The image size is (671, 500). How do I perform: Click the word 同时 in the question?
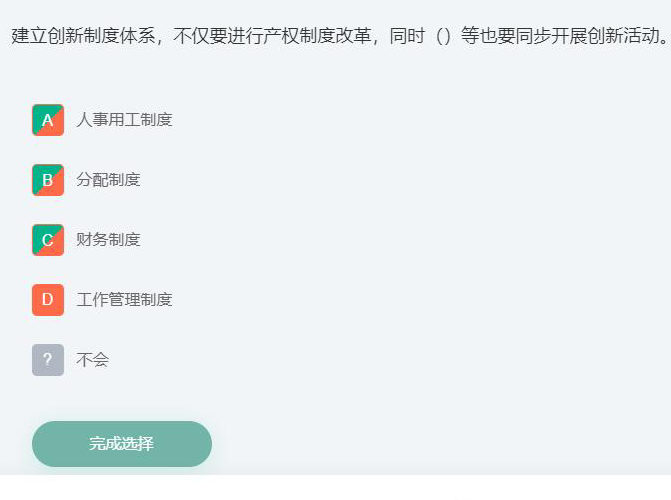click(407, 36)
